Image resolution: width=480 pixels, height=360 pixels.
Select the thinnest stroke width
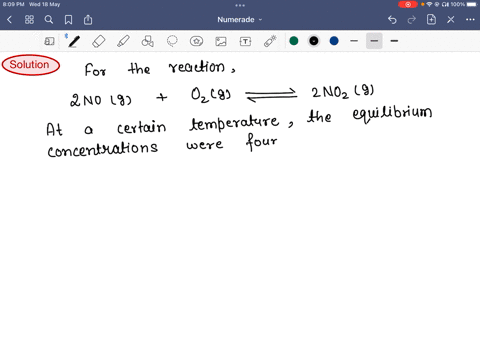[x=354, y=41]
